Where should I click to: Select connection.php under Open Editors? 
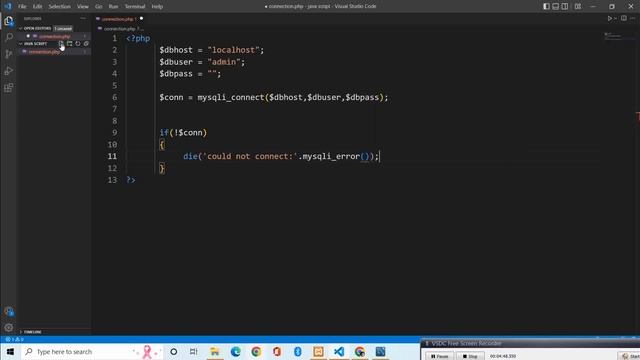(54, 36)
